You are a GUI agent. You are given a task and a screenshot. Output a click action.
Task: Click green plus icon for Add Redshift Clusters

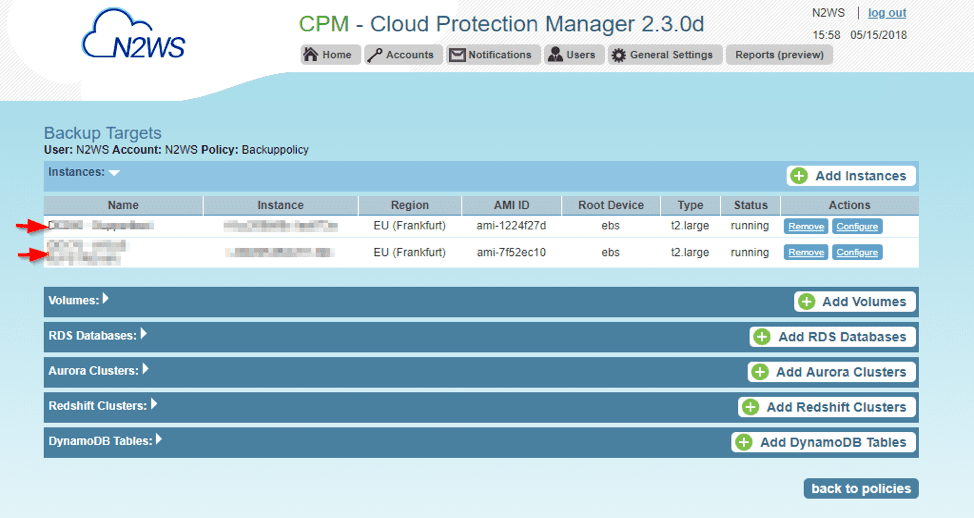[750, 407]
